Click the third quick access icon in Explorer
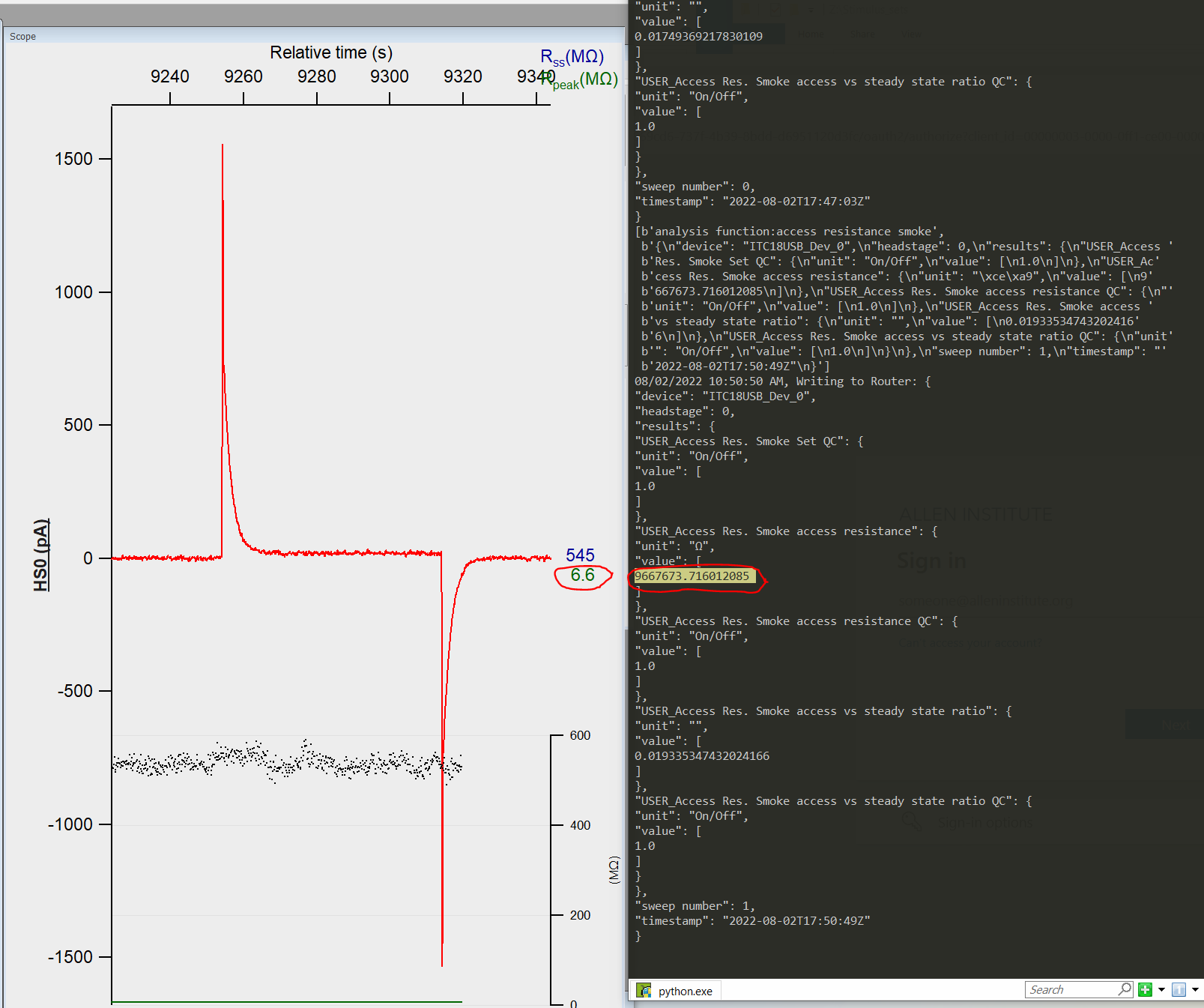Image resolution: width=1204 pixels, height=1008 pixels. [793, 10]
